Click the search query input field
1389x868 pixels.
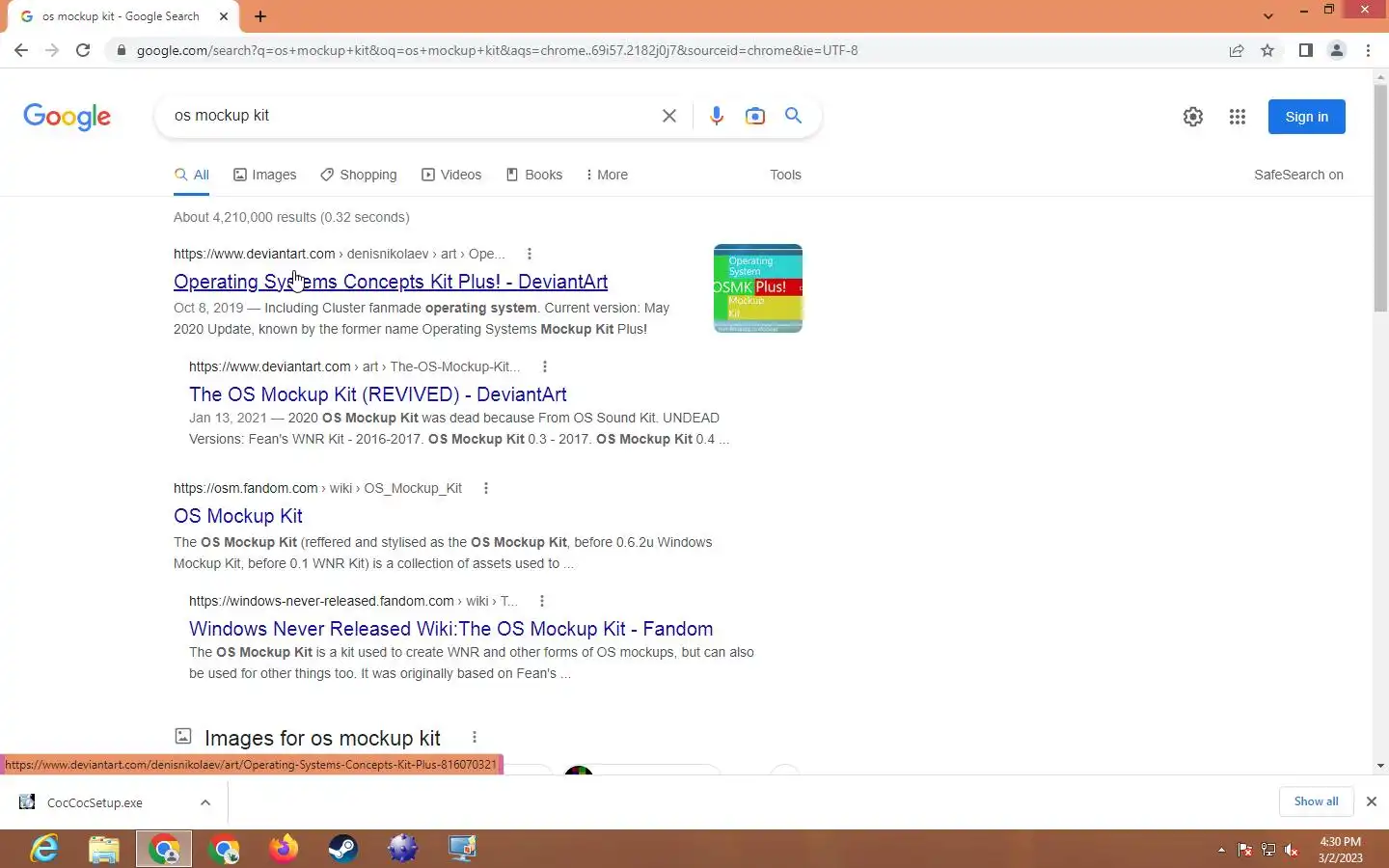pos(410,116)
